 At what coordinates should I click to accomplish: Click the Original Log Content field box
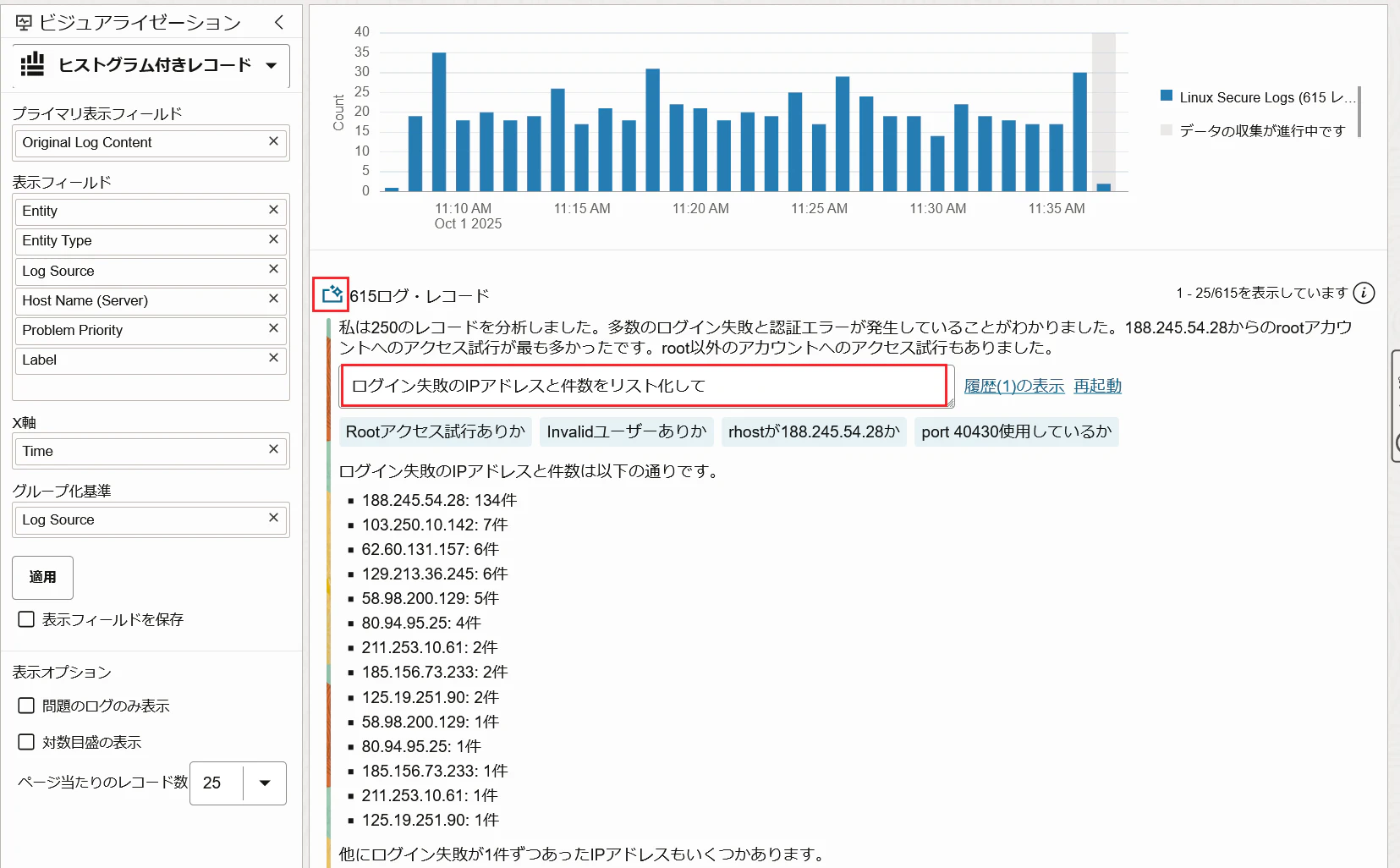pyautogui.click(x=151, y=143)
